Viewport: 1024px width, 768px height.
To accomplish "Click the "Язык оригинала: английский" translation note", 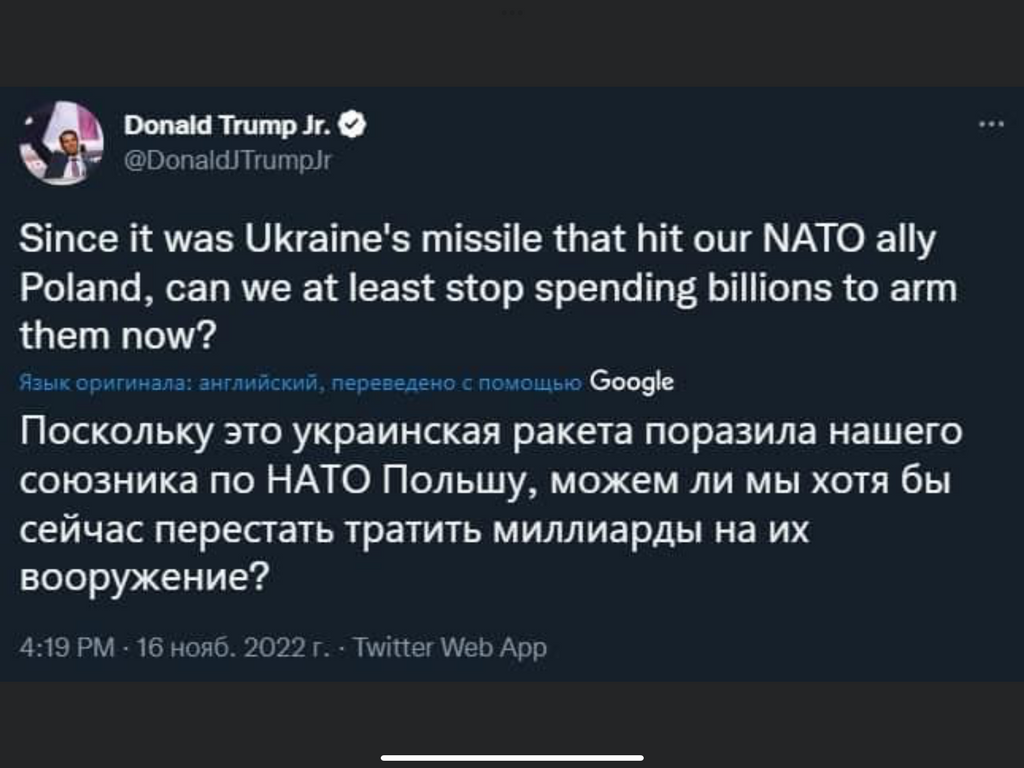I will pos(170,382).
